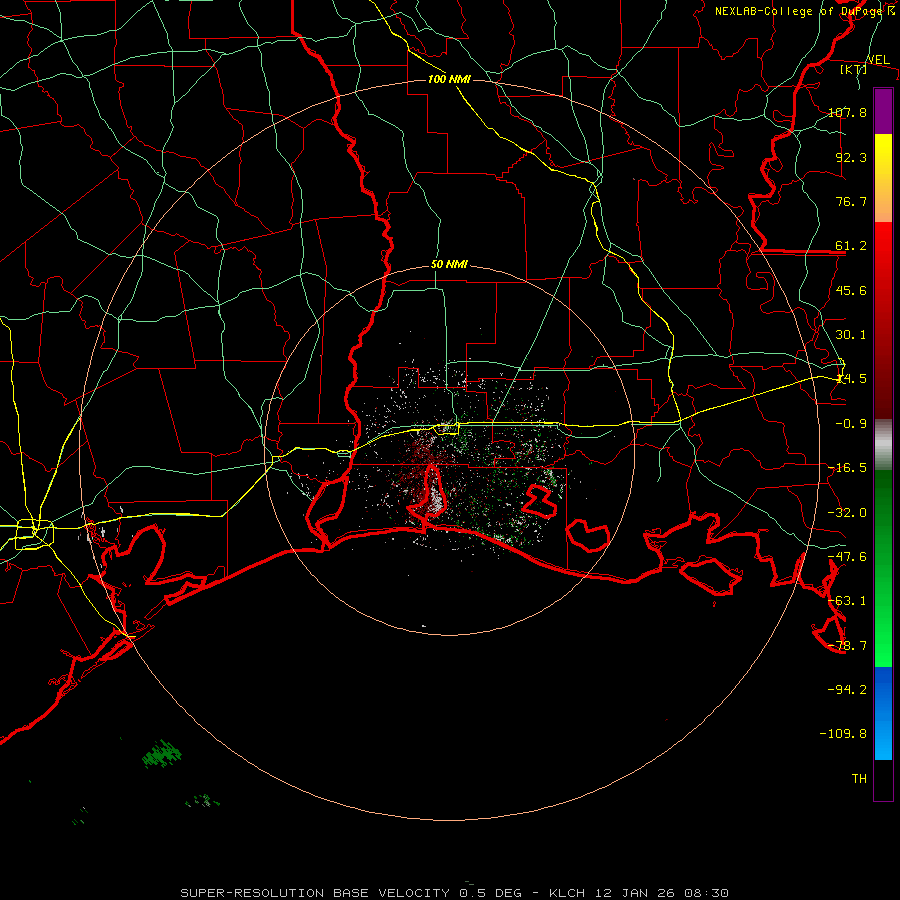This screenshot has height=900, width=900.
Task: Select the -0.9 scale value
Action: [x=851, y=424]
